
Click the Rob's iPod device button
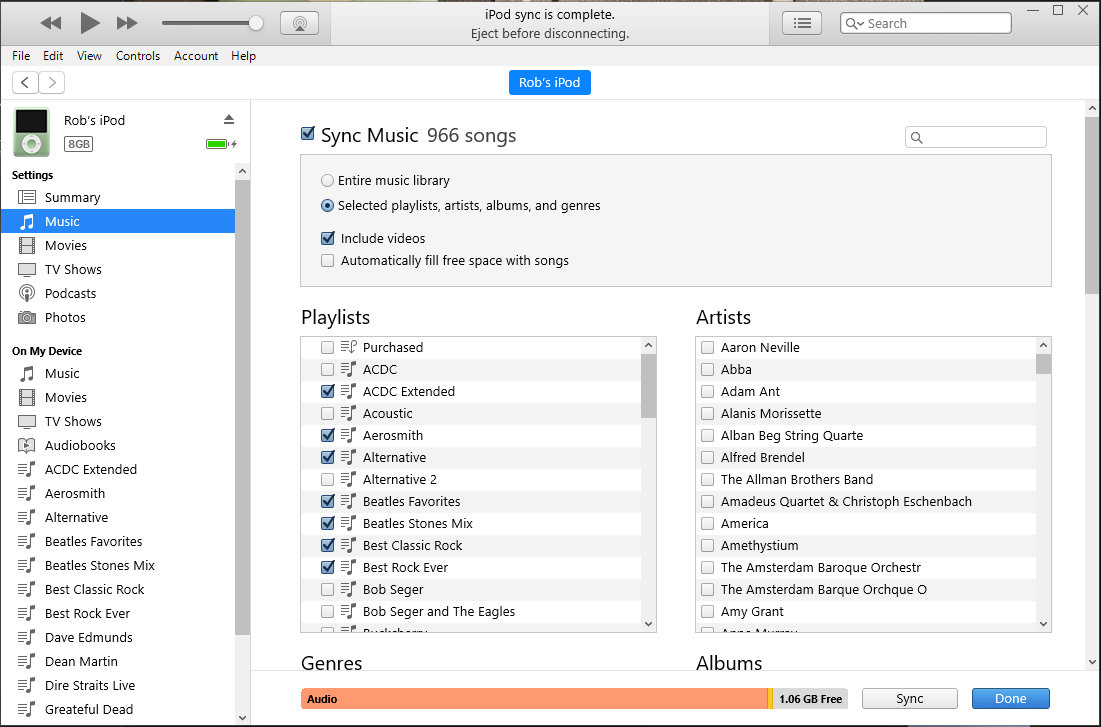[550, 82]
